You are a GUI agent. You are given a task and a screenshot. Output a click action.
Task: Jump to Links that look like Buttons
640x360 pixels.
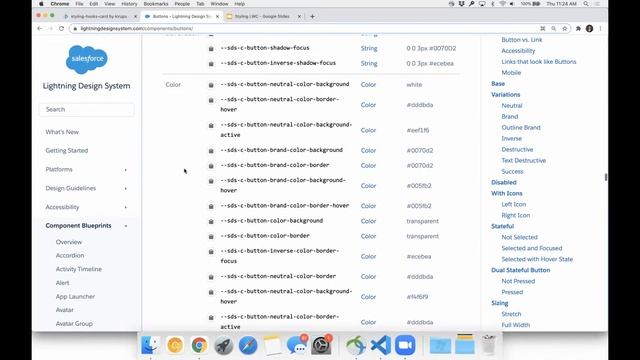pos(539,62)
